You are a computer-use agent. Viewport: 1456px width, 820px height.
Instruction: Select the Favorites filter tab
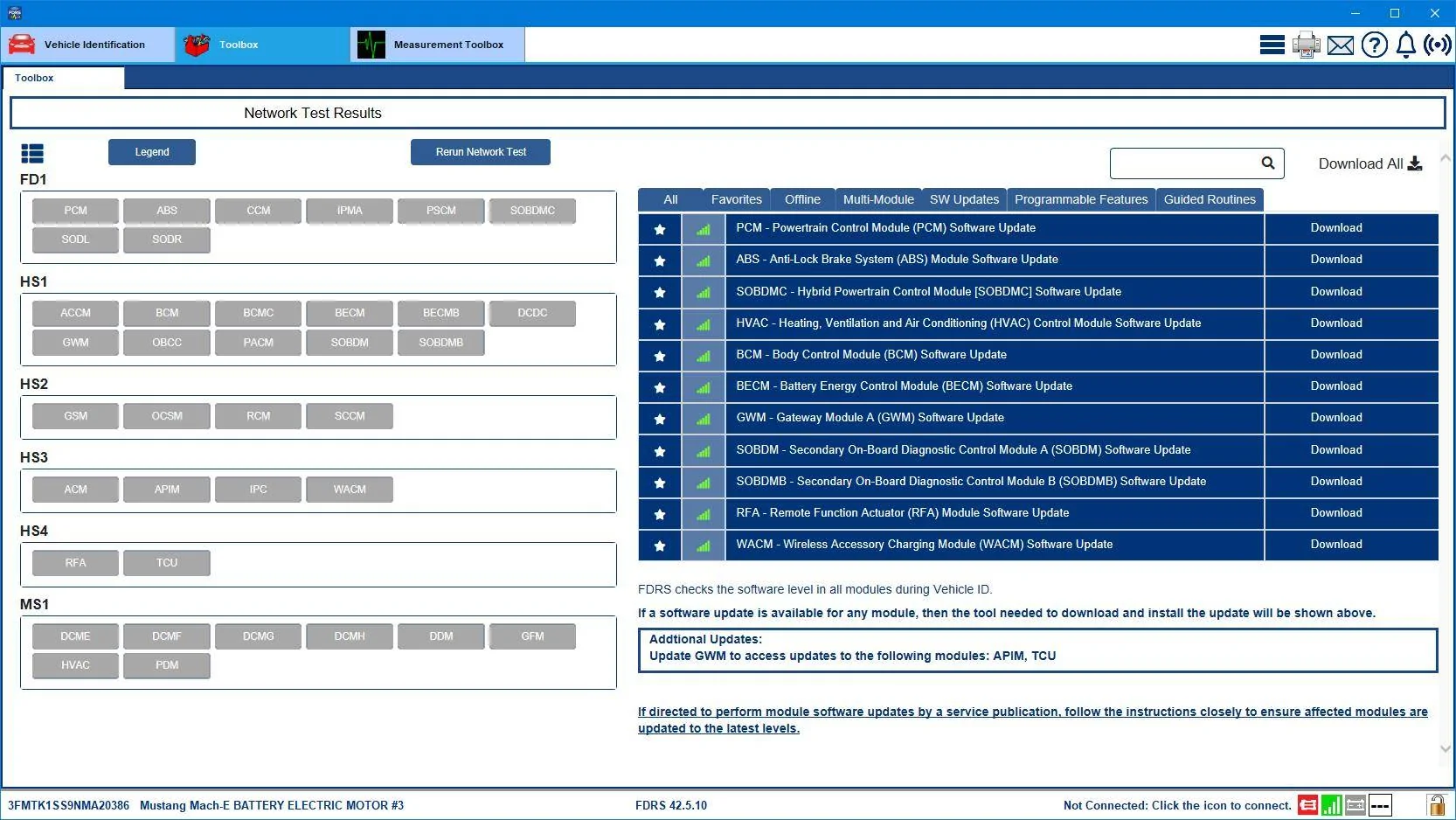[x=736, y=199]
